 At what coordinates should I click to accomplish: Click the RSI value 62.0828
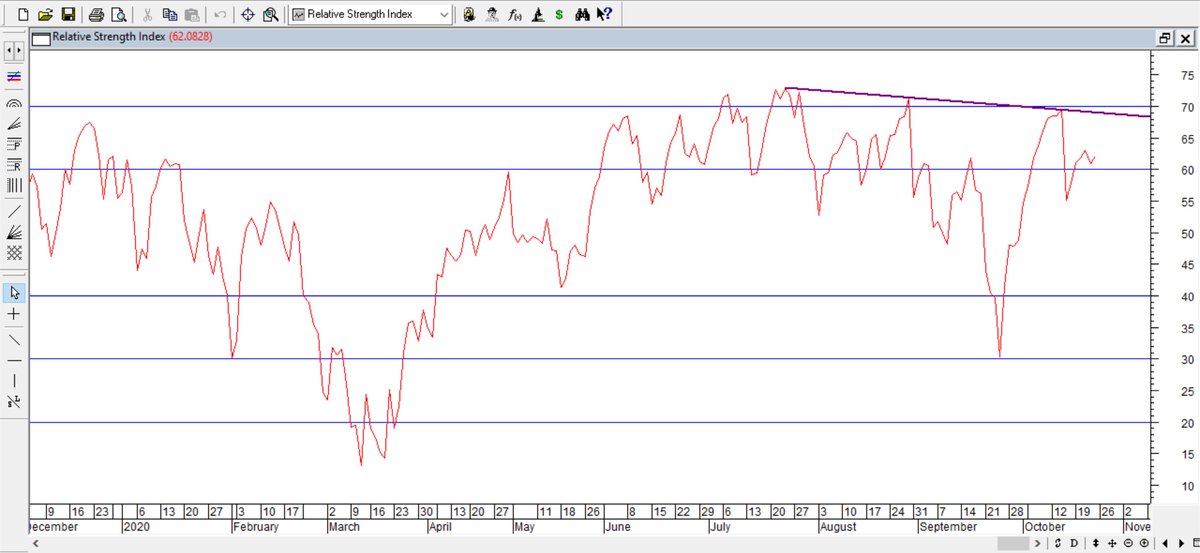pos(190,38)
